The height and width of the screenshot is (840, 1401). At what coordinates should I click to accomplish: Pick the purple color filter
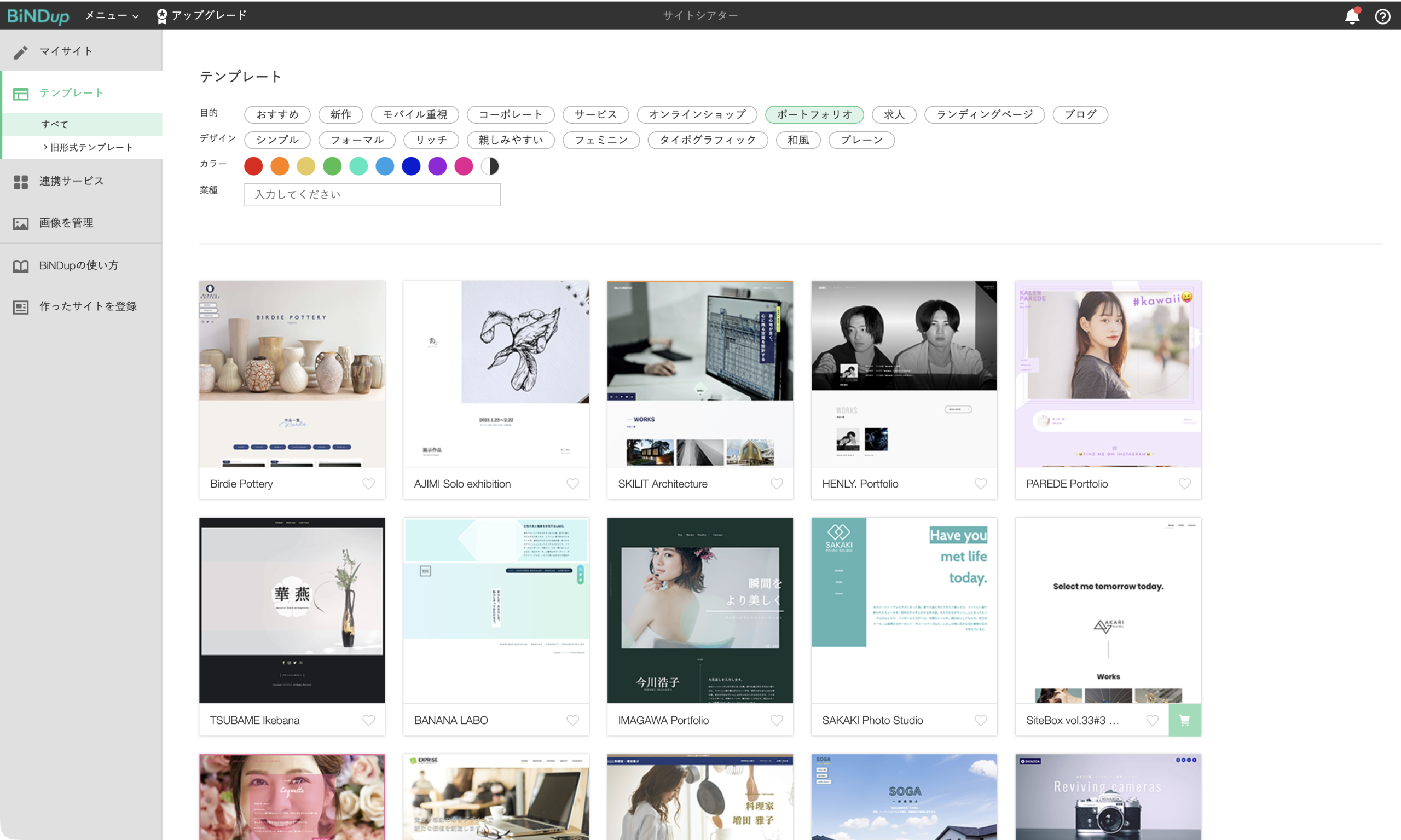click(438, 166)
